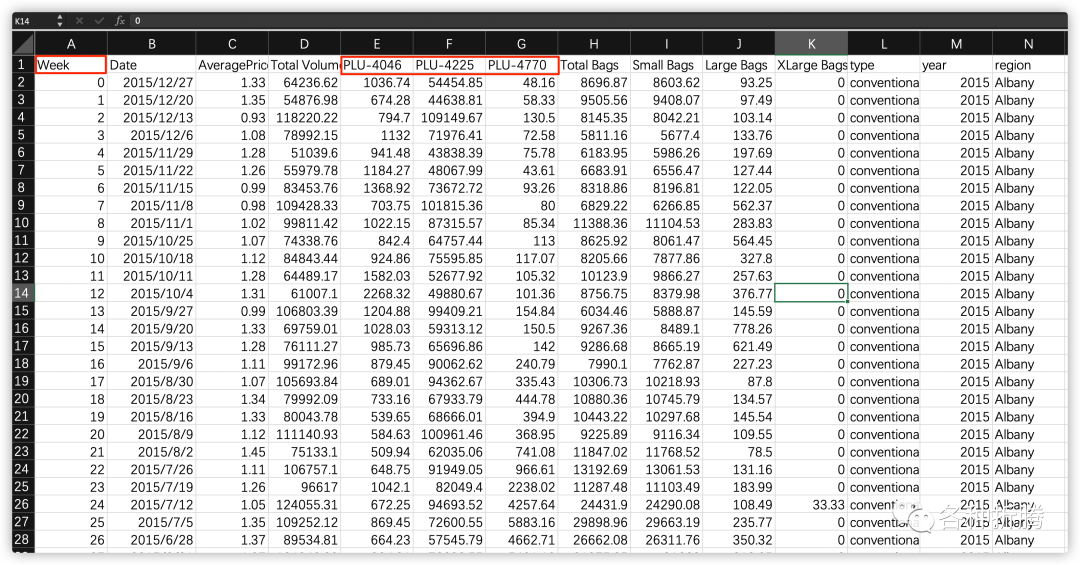The image size is (1080, 565).
Task: Click cell with value 1036.74
Action: tap(377, 83)
